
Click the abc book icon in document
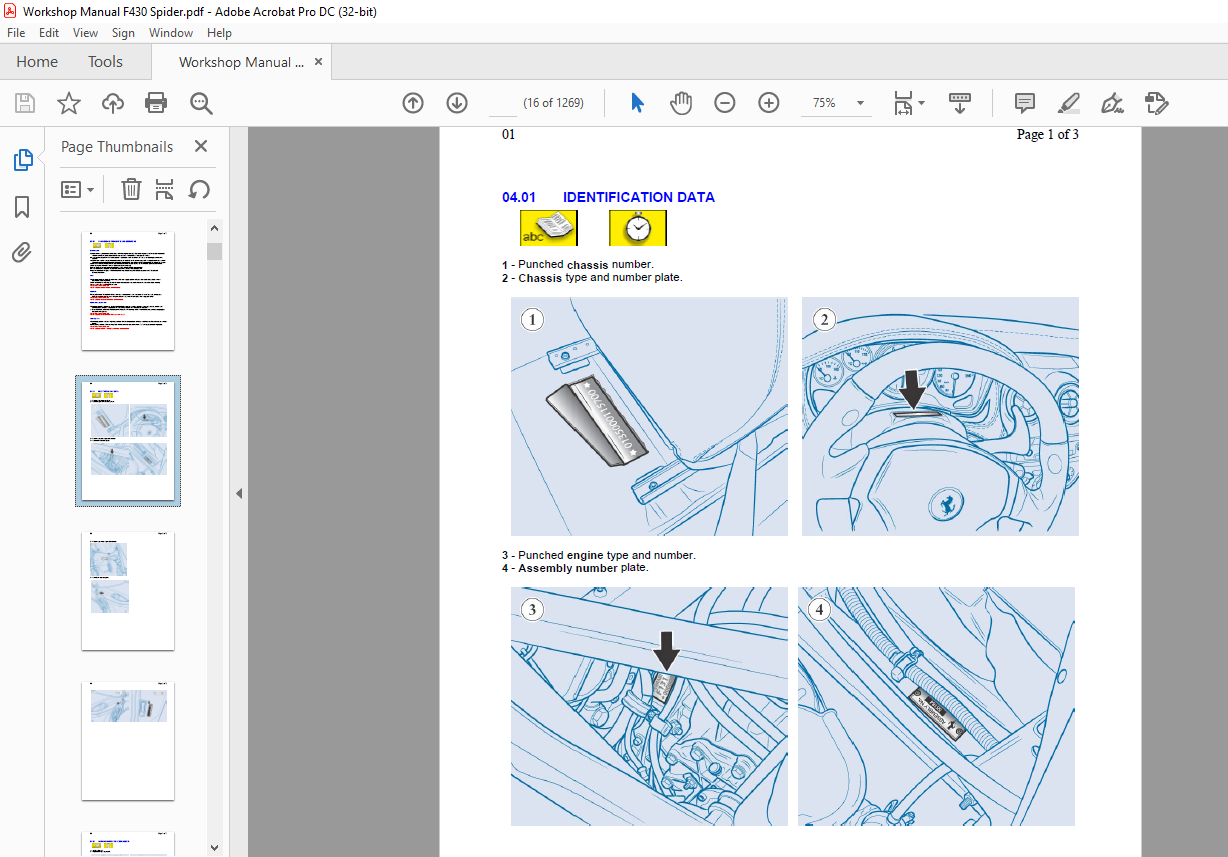point(548,228)
